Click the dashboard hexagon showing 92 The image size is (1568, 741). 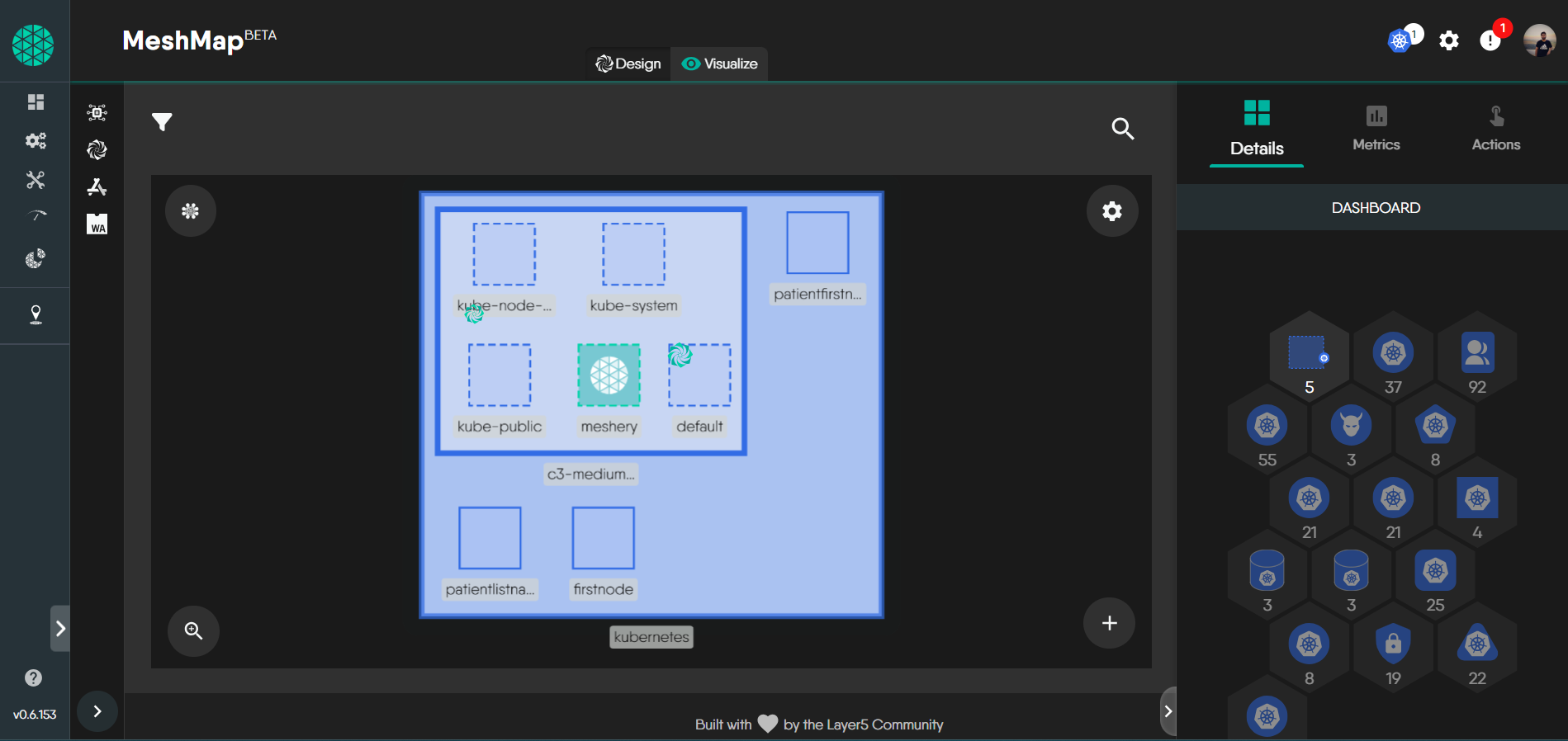(1477, 355)
